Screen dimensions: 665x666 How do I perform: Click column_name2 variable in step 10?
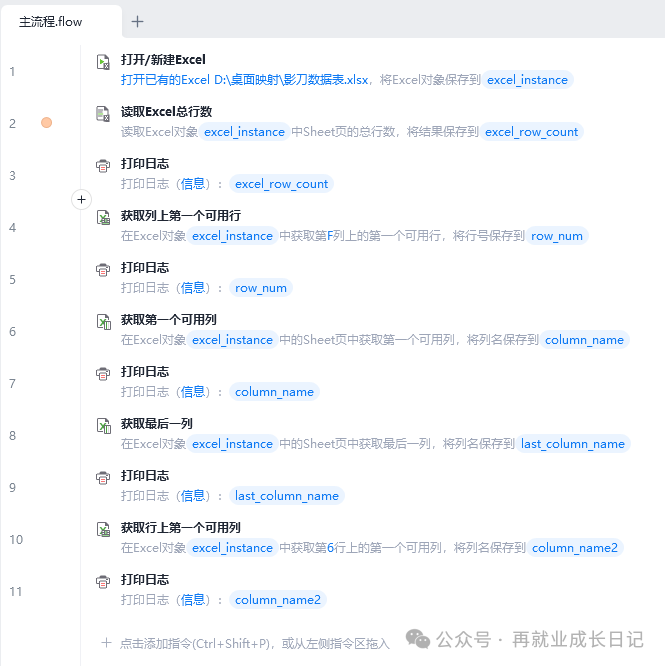pyautogui.click(x=575, y=548)
